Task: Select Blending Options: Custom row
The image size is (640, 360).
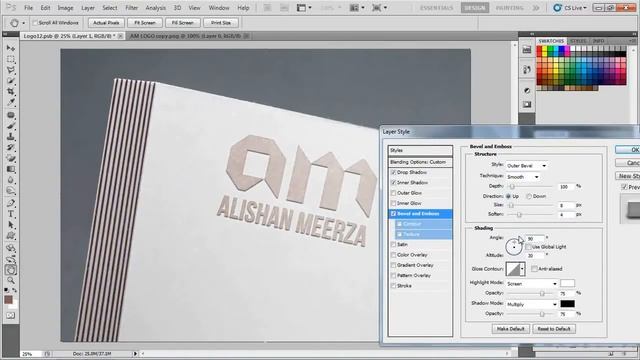Action: [x=420, y=162]
